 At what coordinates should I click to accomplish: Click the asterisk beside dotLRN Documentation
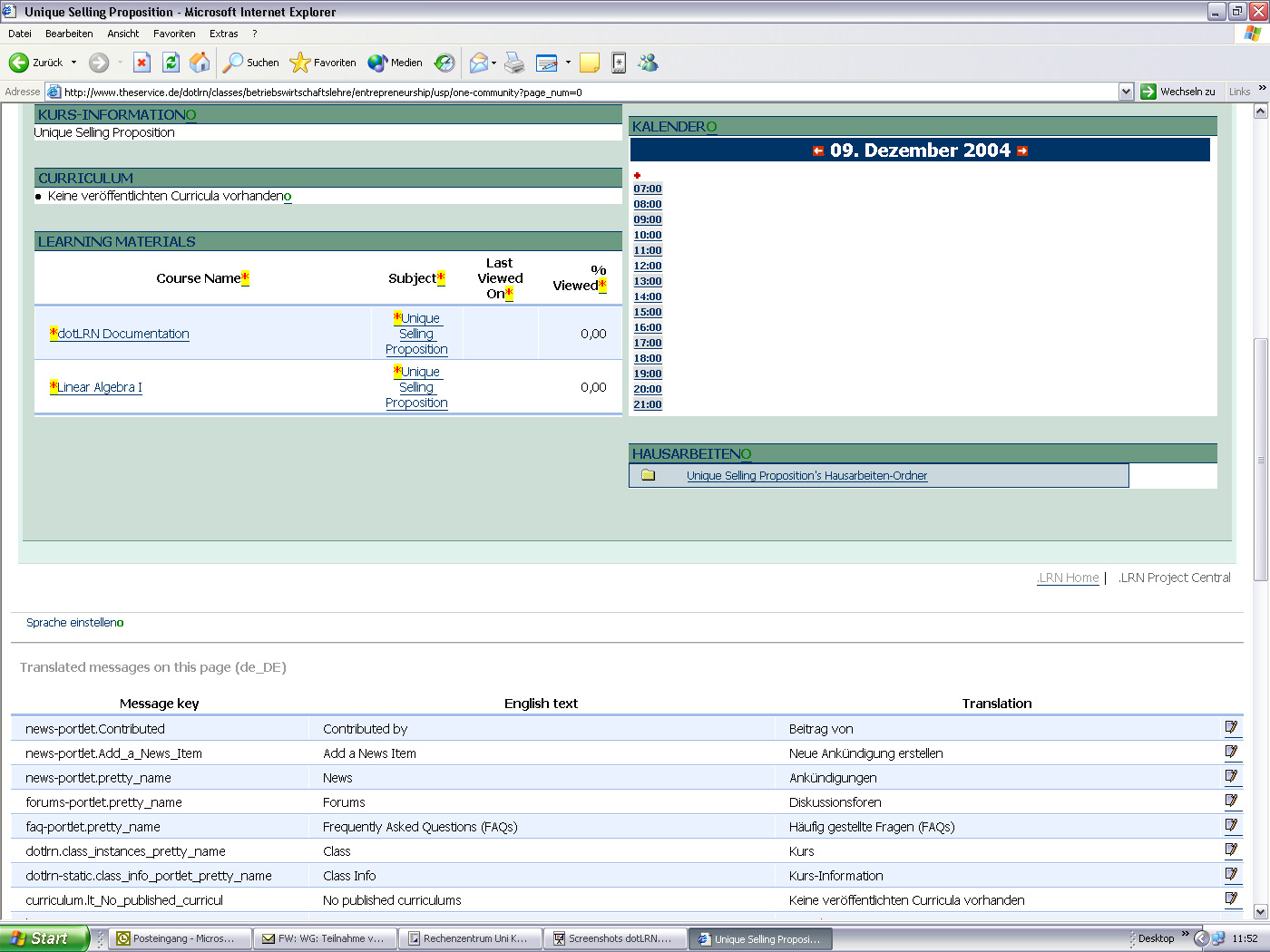[54, 333]
